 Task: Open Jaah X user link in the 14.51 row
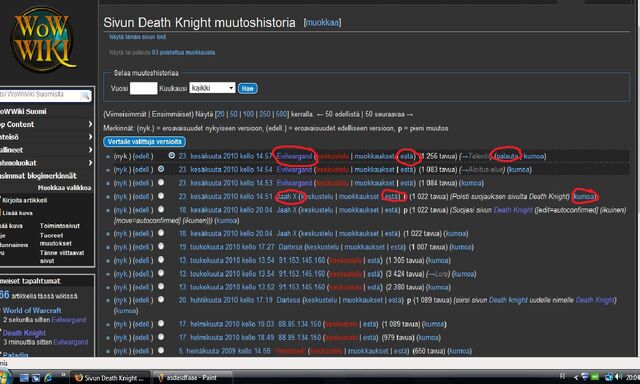287,197
